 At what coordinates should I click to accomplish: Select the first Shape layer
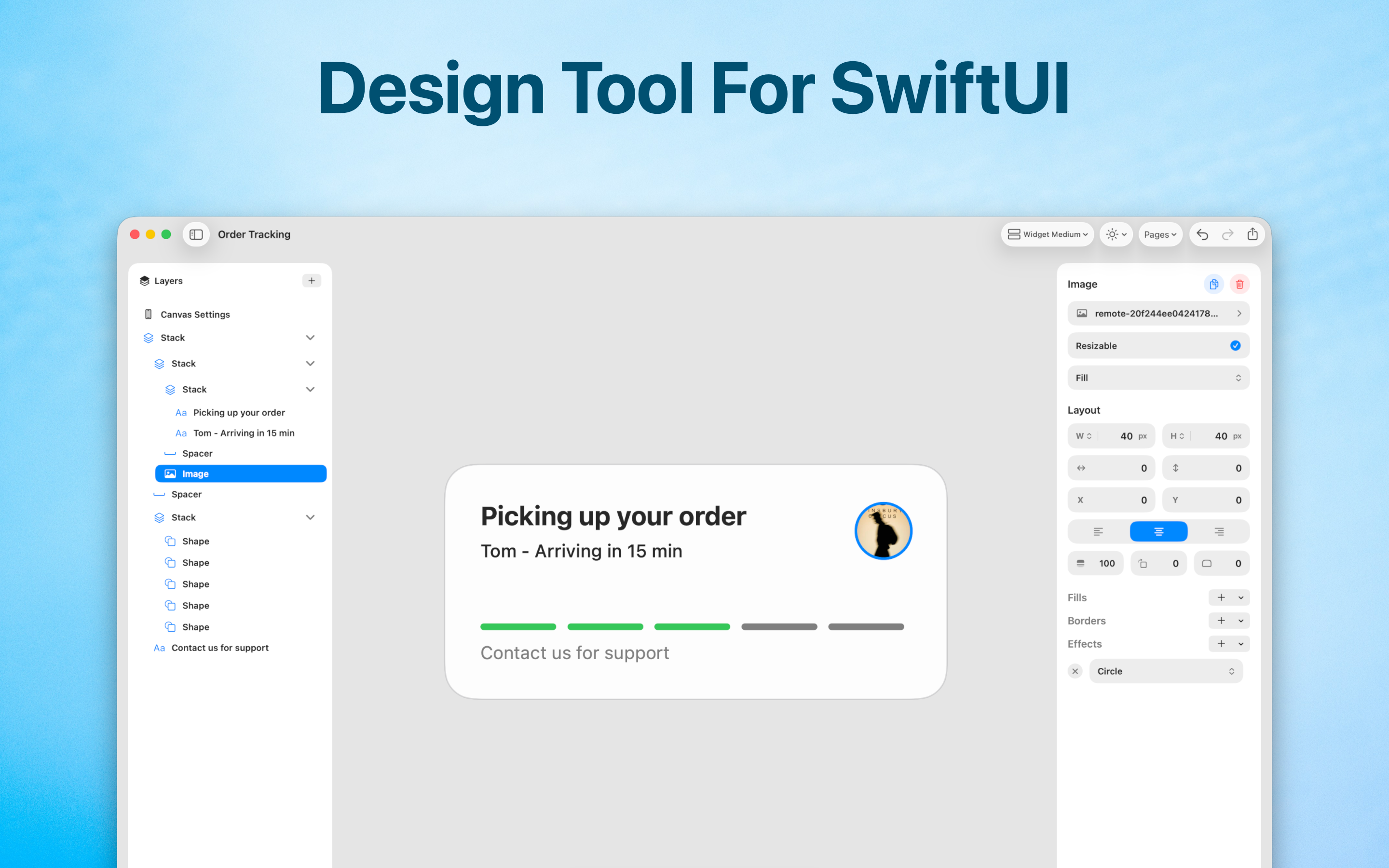click(x=196, y=542)
